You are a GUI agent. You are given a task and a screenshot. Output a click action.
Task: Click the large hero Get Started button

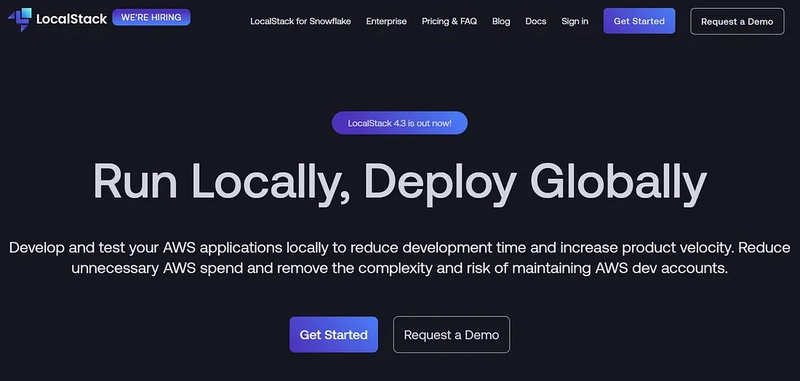pos(334,335)
